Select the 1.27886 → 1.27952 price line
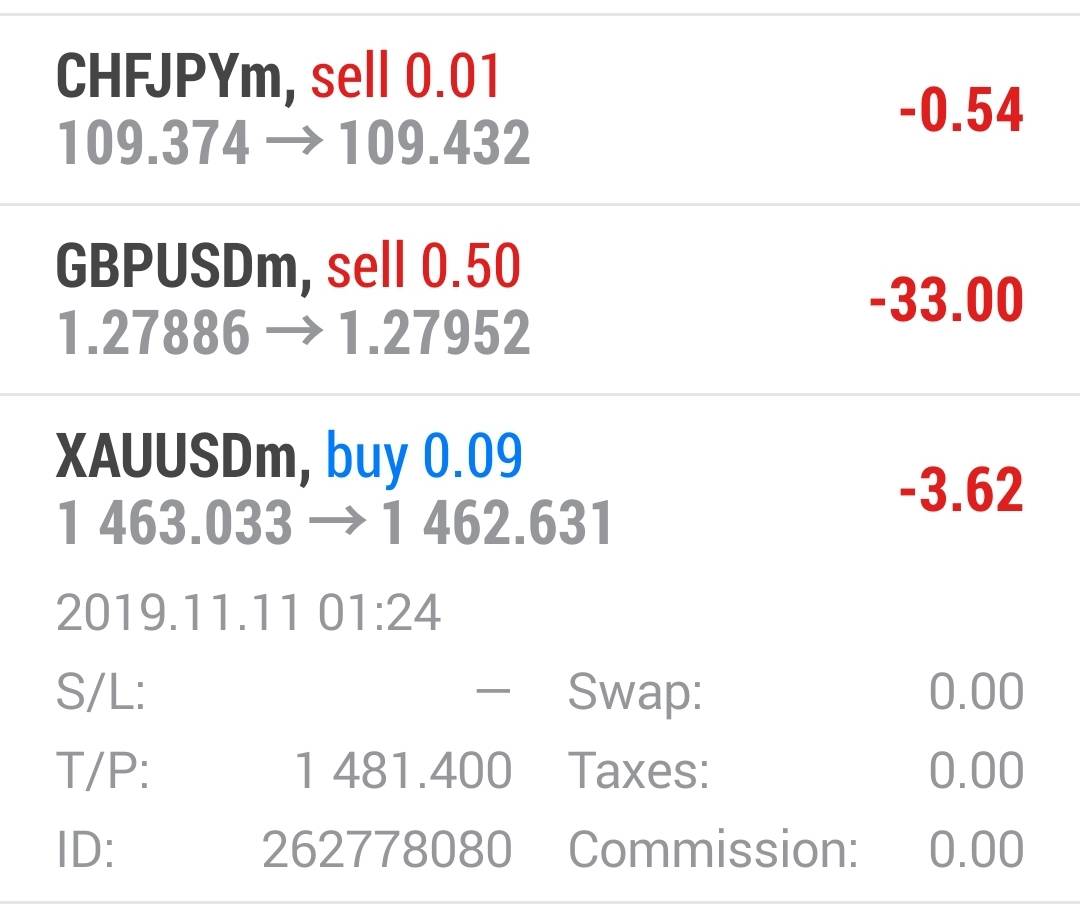The image size is (1080, 905). [293, 334]
